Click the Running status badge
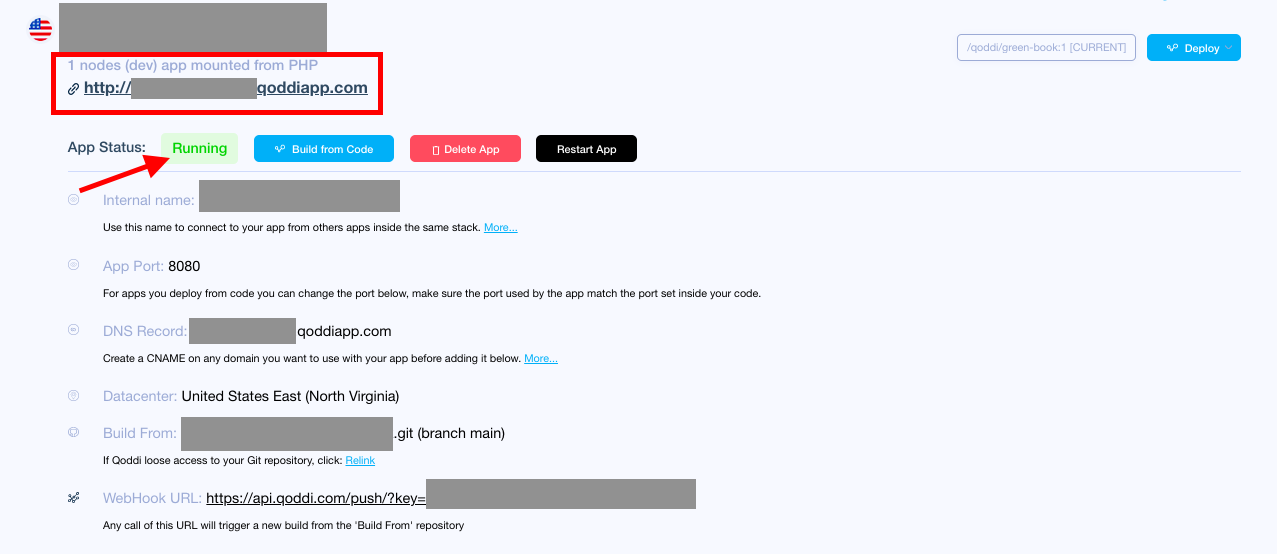The height and width of the screenshot is (554, 1277). tap(200, 148)
